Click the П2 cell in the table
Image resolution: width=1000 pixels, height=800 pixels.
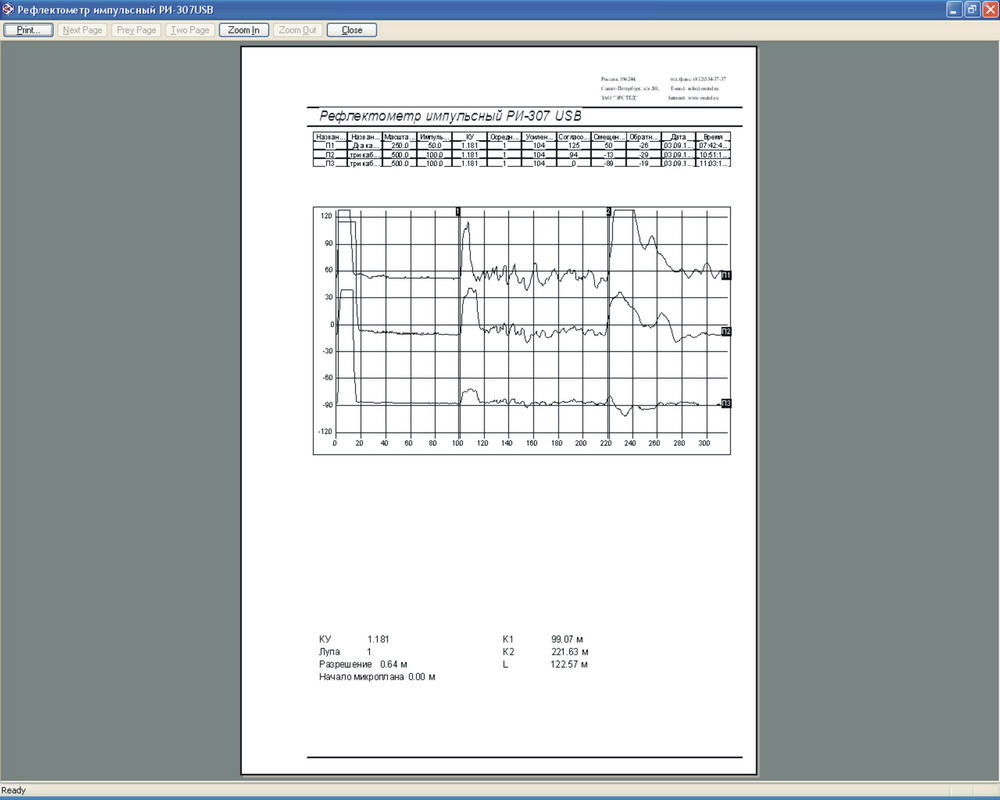[330, 154]
